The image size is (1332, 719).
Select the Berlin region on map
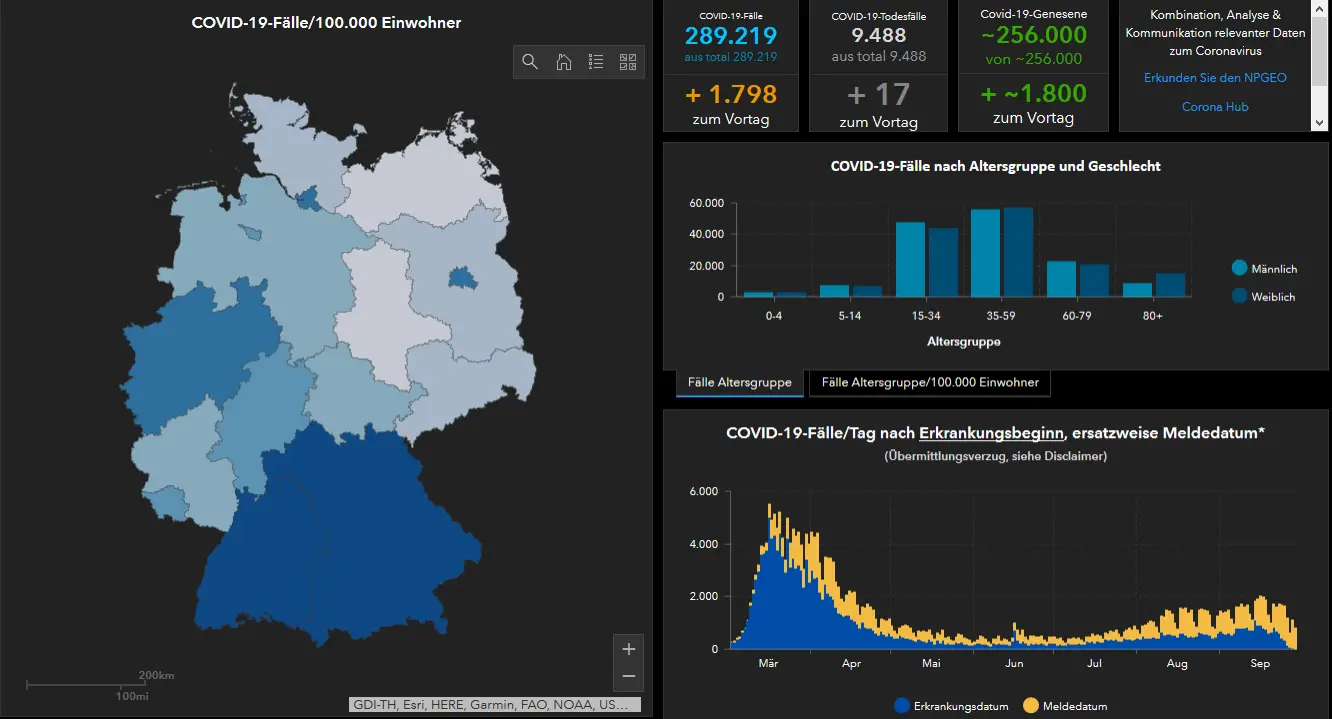click(461, 277)
